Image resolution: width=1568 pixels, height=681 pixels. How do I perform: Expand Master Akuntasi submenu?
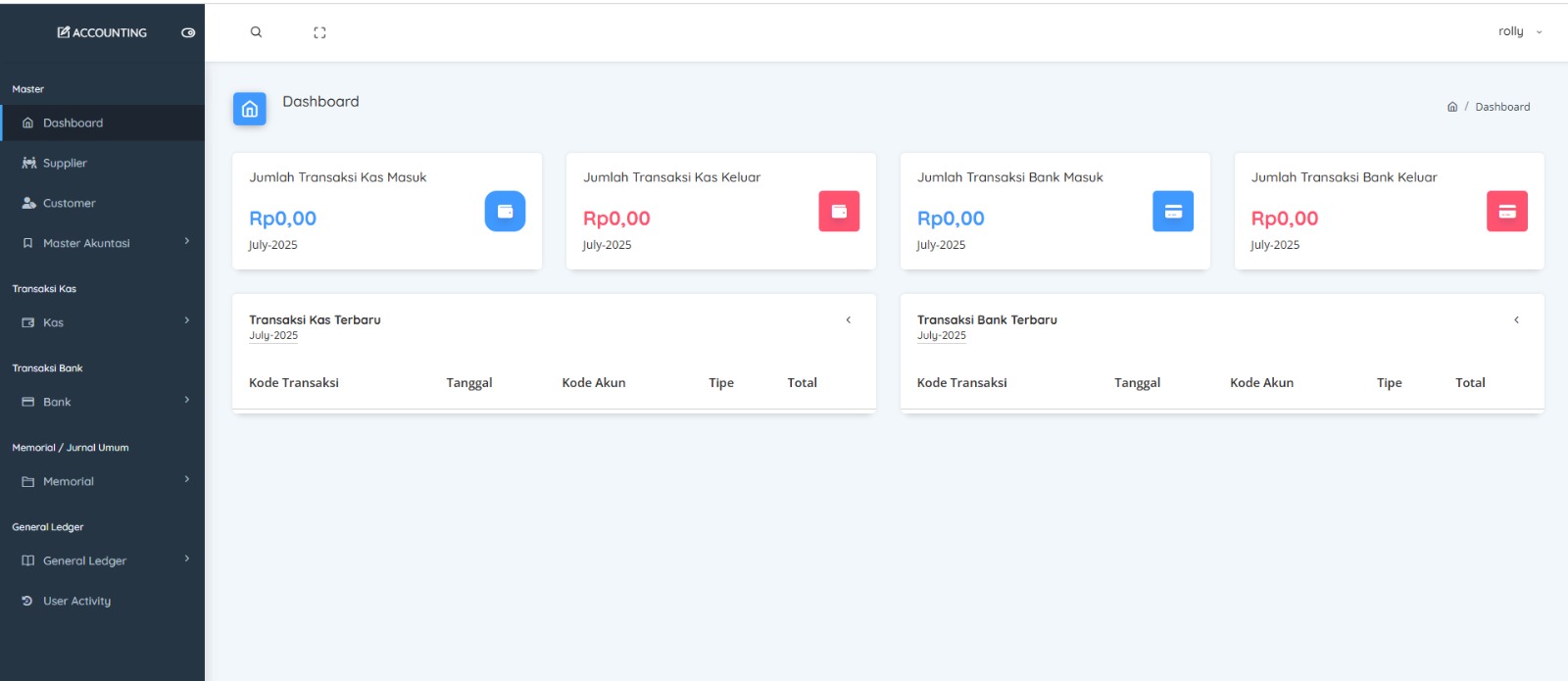[x=103, y=243]
